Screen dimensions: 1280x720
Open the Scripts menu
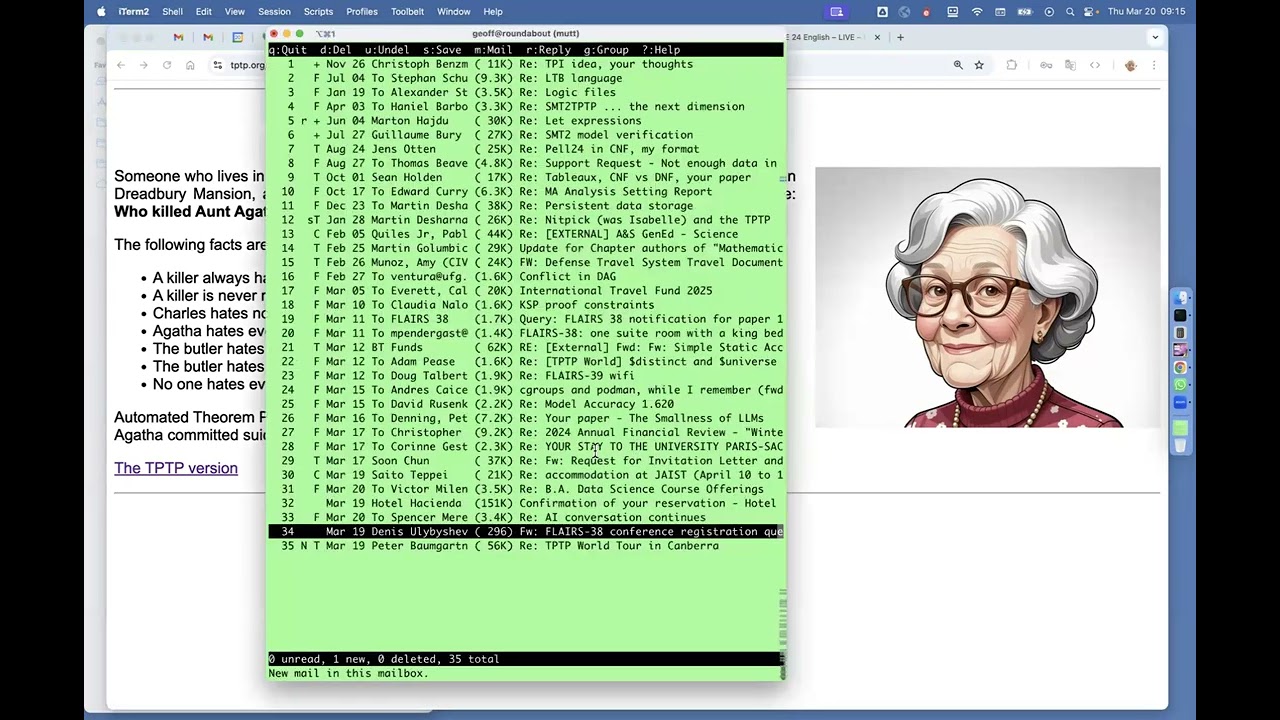pyautogui.click(x=318, y=11)
